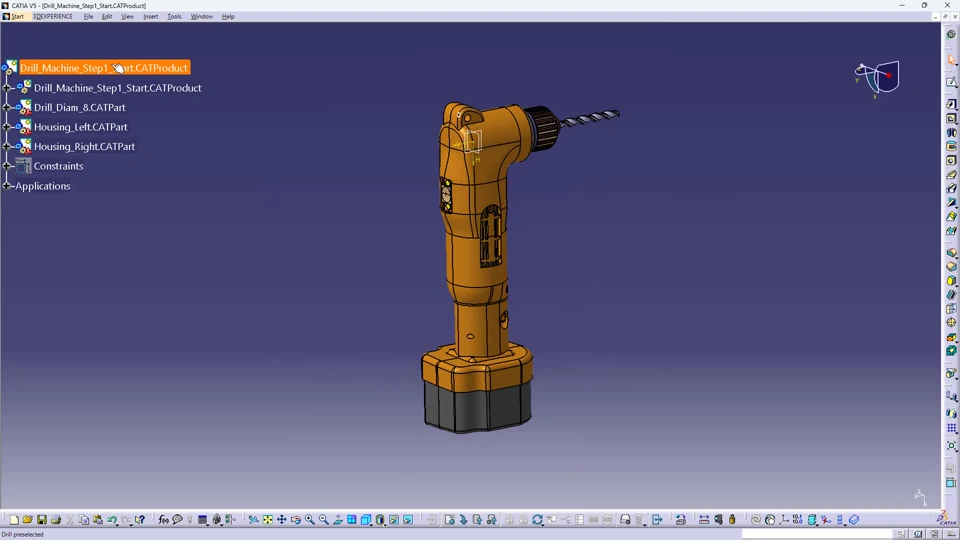Click the drill bit in the 3D model
The width and height of the screenshot is (960, 540).
point(591,117)
